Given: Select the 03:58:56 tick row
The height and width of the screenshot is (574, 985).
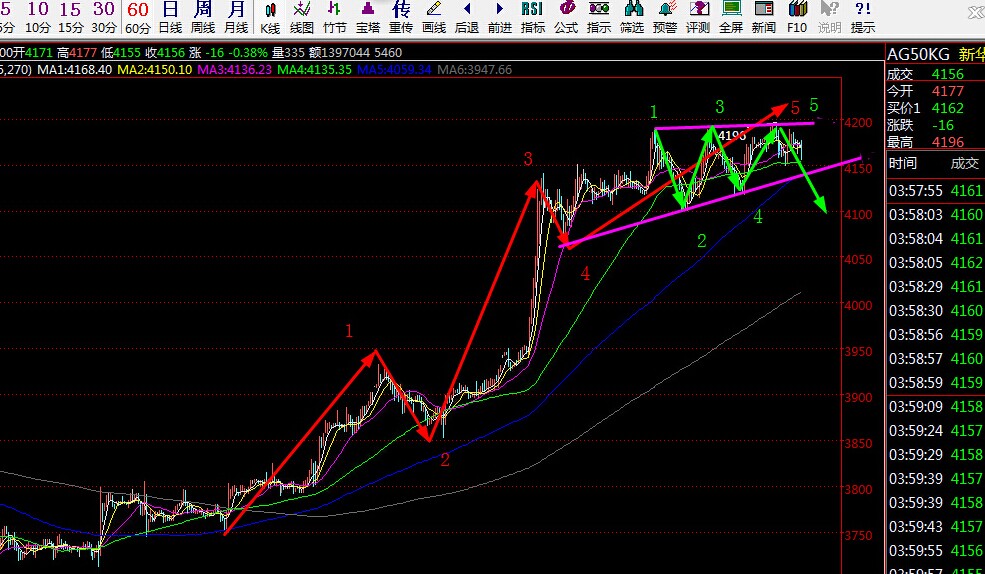Looking at the screenshot, I should [x=935, y=334].
